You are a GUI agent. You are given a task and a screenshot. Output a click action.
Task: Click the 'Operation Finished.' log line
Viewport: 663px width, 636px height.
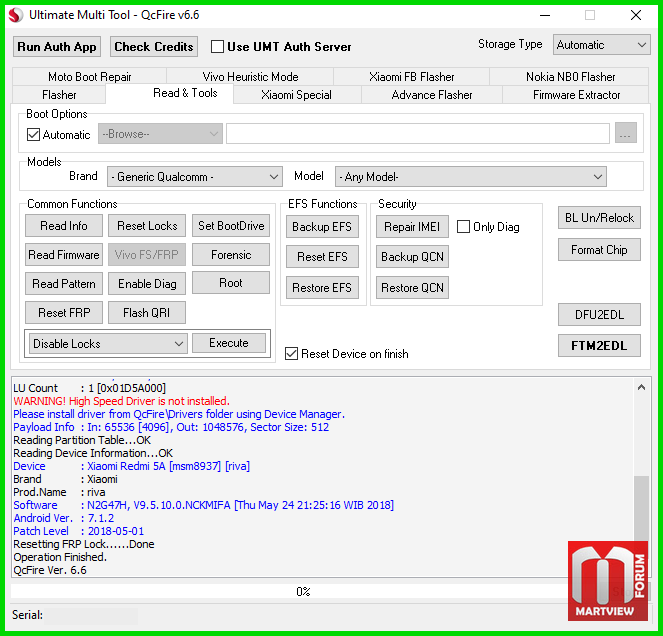(60, 557)
